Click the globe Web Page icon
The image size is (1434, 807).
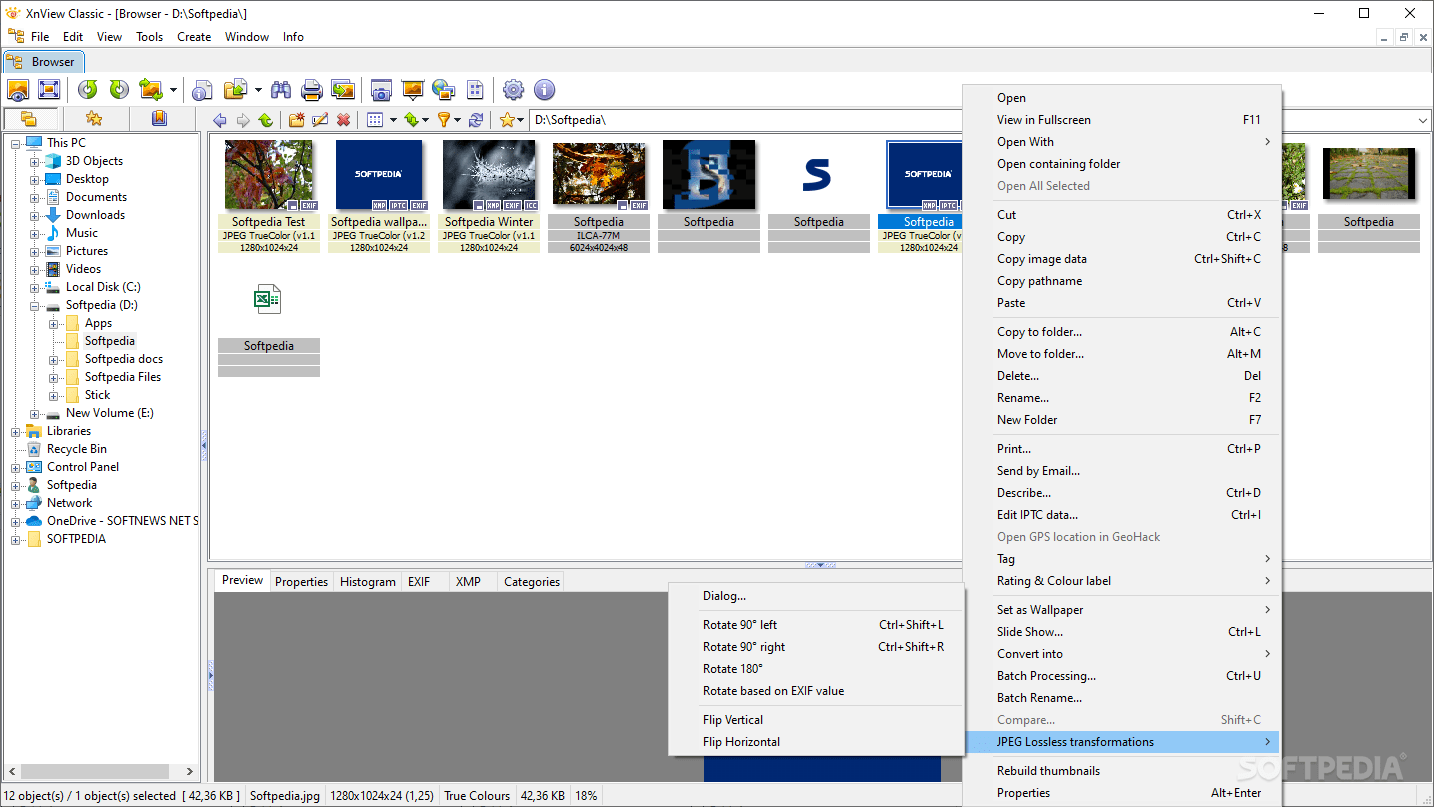tap(444, 90)
